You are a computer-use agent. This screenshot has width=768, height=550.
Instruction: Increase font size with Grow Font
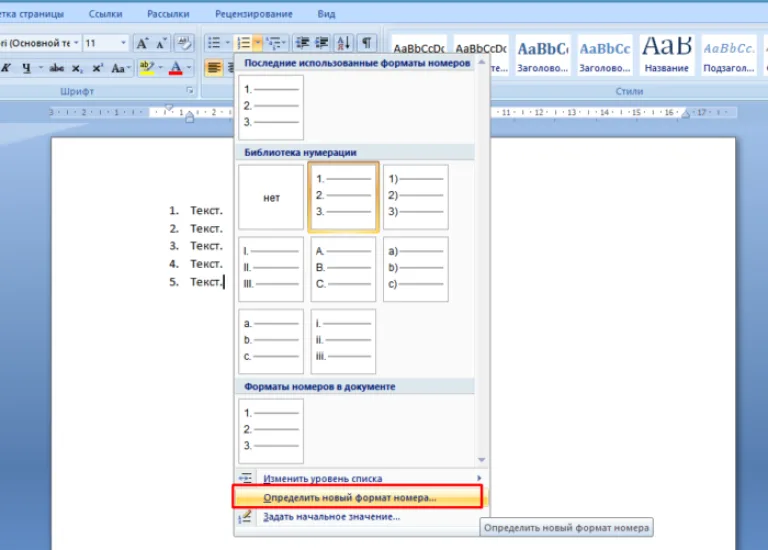pos(142,43)
